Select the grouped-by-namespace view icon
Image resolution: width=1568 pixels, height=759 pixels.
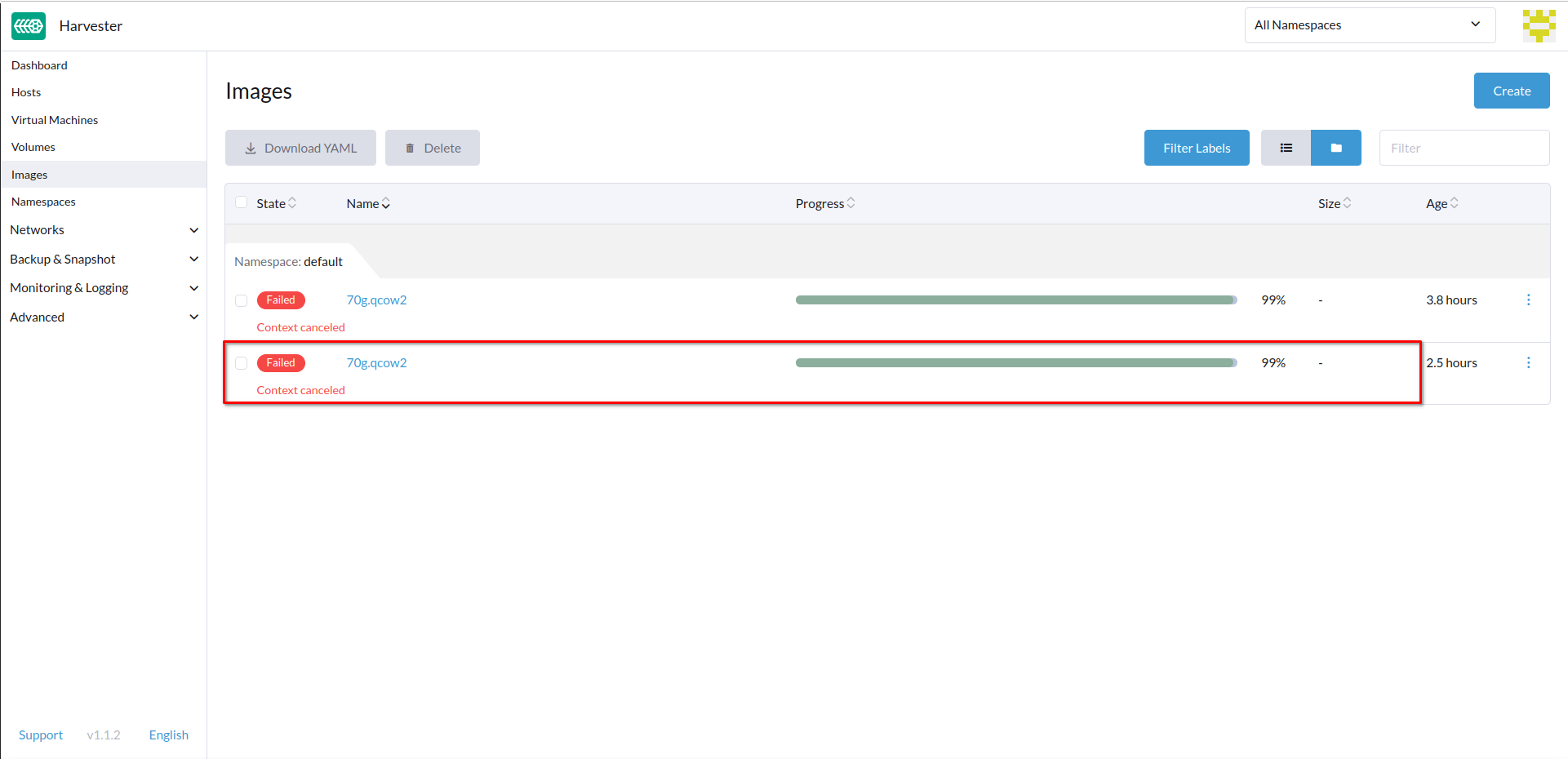[1336, 148]
